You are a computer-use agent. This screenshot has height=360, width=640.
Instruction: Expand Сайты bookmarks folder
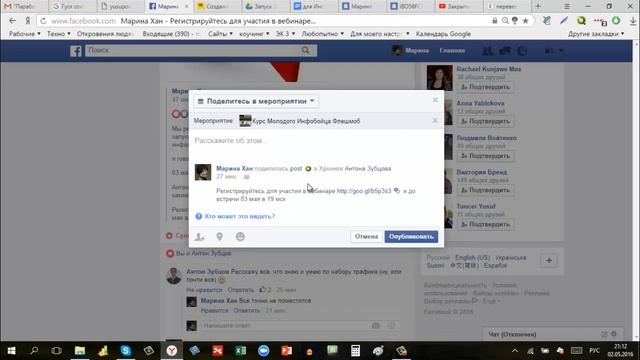click(x=220, y=34)
